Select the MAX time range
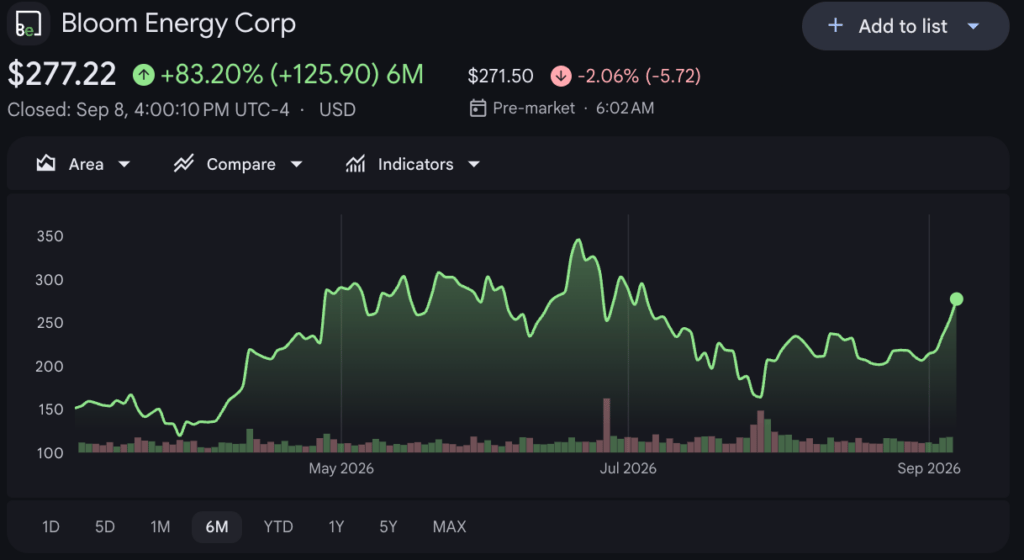The height and width of the screenshot is (560, 1024). click(449, 527)
